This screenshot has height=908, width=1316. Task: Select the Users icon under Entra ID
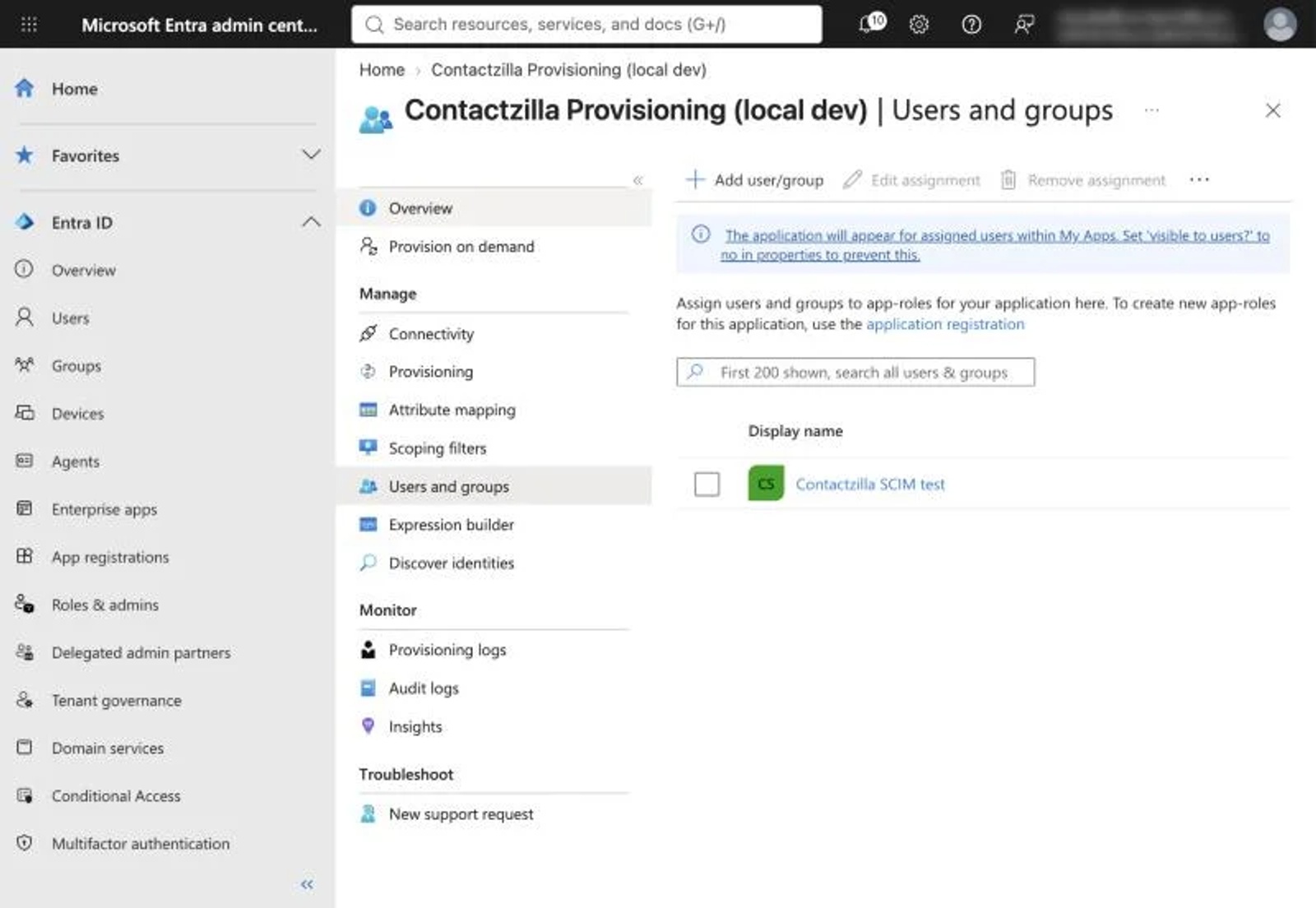tap(25, 317)
